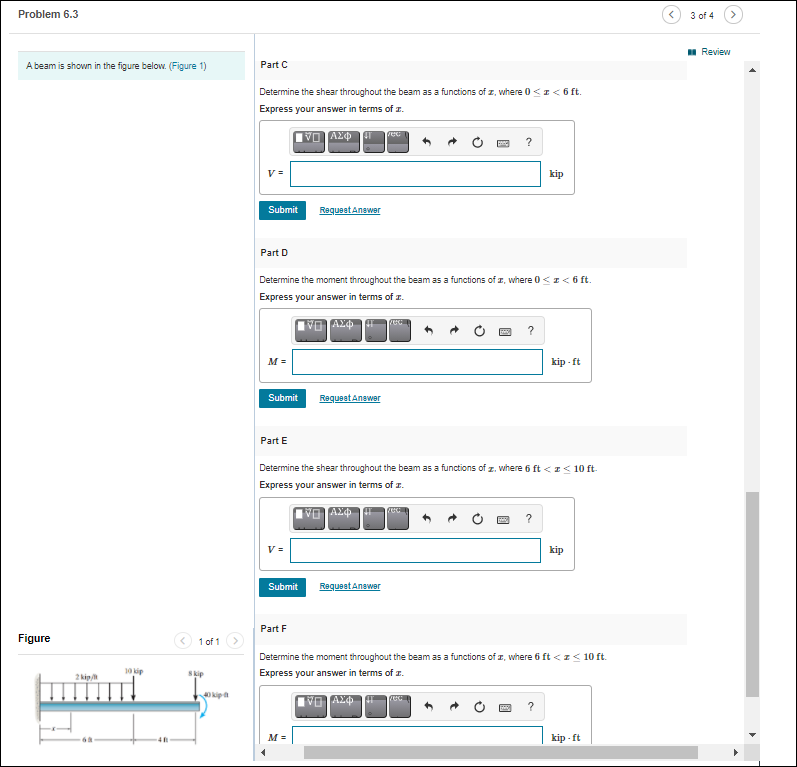
Task: Click vertical scrollbar up arrow
Action: 752,70
